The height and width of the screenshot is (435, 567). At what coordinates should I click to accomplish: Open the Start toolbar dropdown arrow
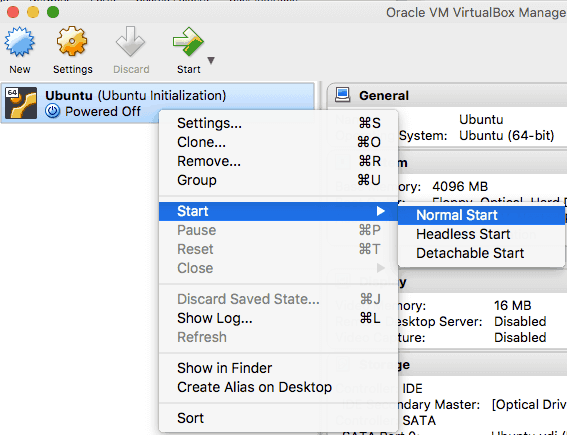211,60
